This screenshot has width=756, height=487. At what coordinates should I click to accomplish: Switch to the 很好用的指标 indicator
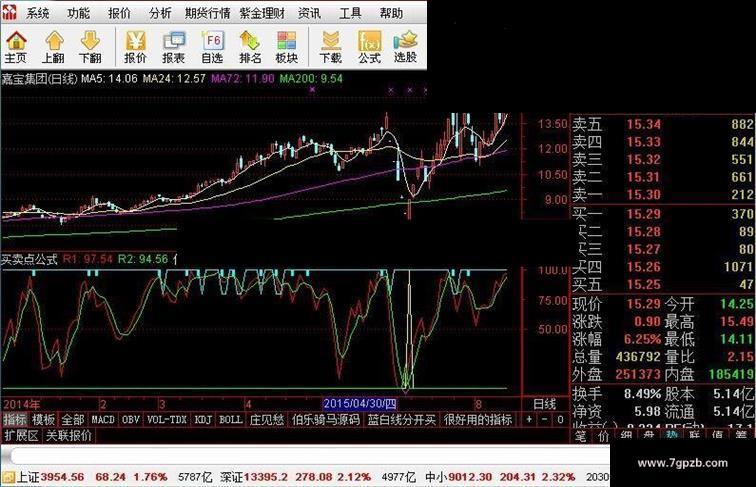point(478,419)
